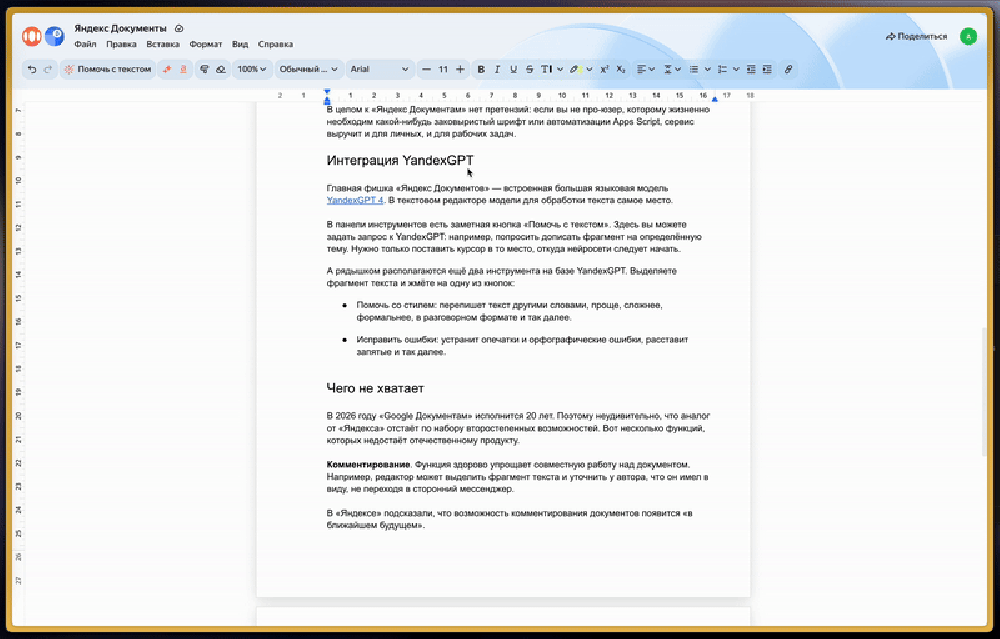Open the text color dropdown arrow

(x=559, y=70)
